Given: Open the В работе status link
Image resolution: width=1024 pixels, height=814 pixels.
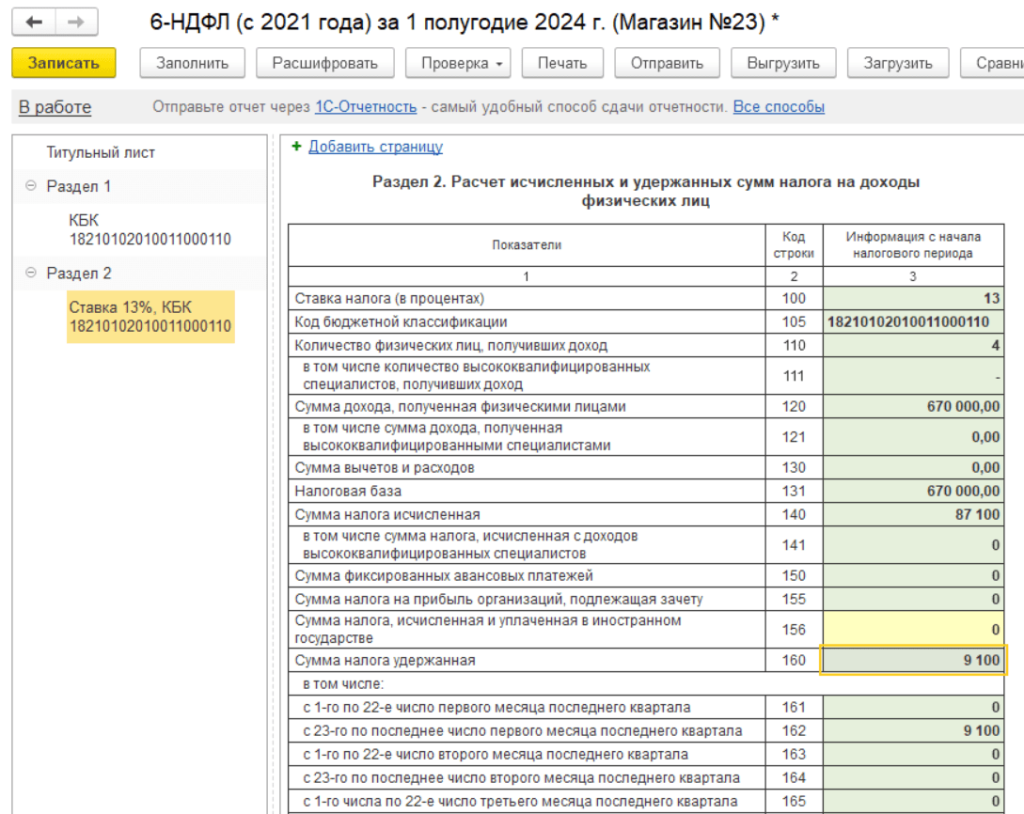Looking at the screenshot, I should click(x=55, y=107).
